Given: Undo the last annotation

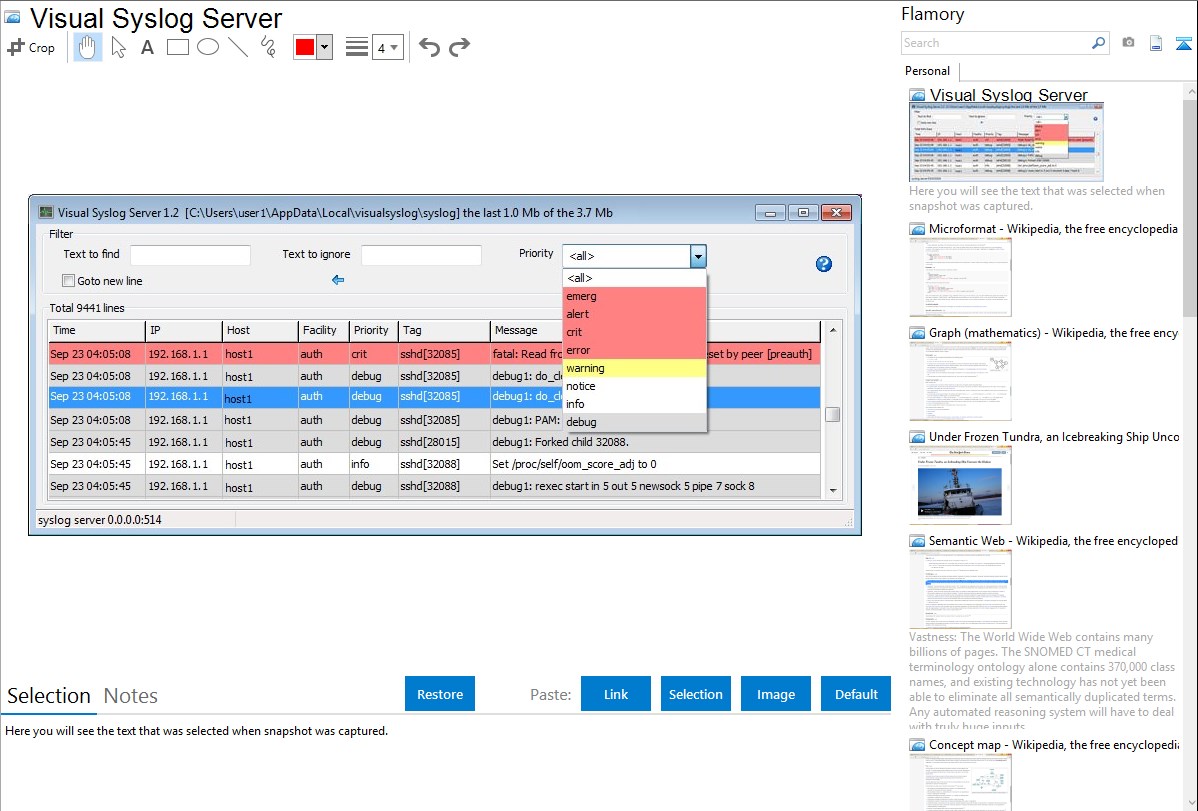Looking at the screenshot, I should point(429,47).
